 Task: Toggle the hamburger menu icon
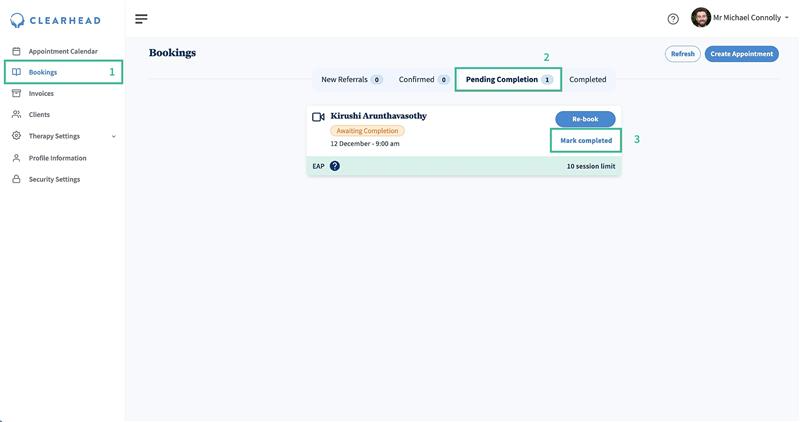pos(141,19)
